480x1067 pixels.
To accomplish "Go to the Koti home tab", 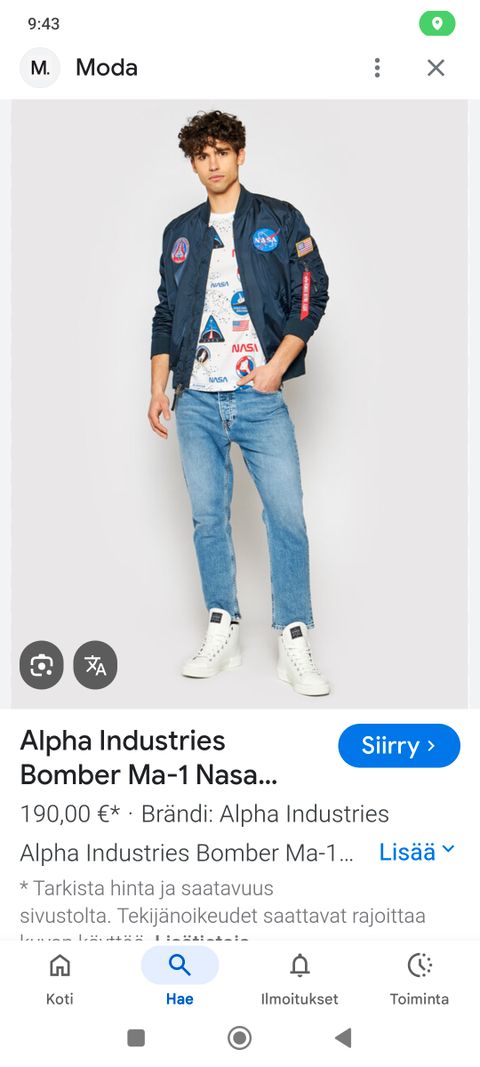I will coord(60,979).
